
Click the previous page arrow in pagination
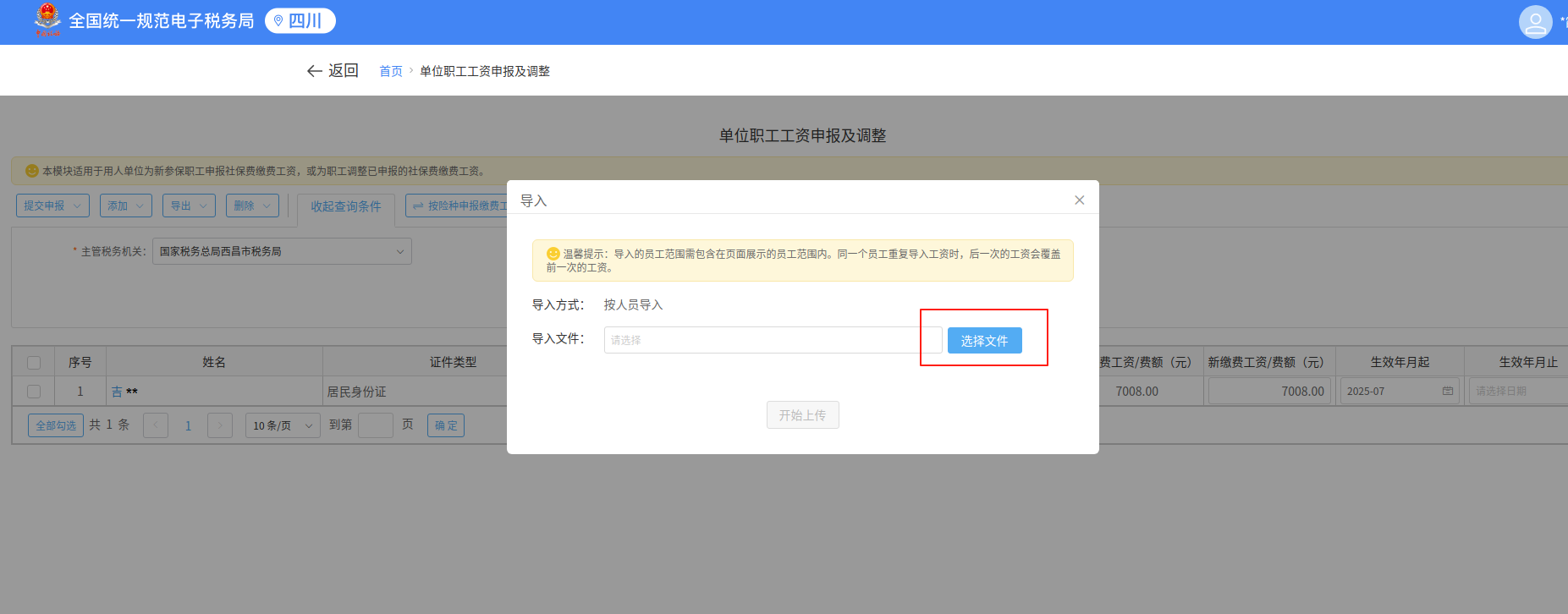tap(156, 425)
